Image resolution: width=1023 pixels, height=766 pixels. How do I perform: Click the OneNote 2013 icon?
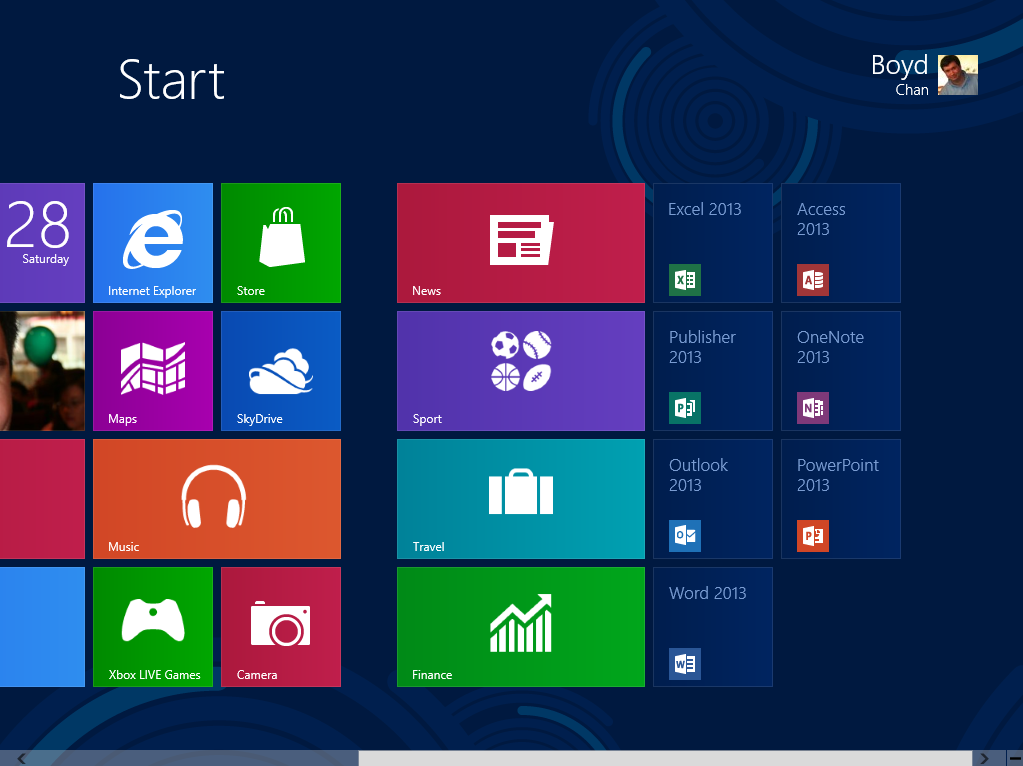click(813, 408)
